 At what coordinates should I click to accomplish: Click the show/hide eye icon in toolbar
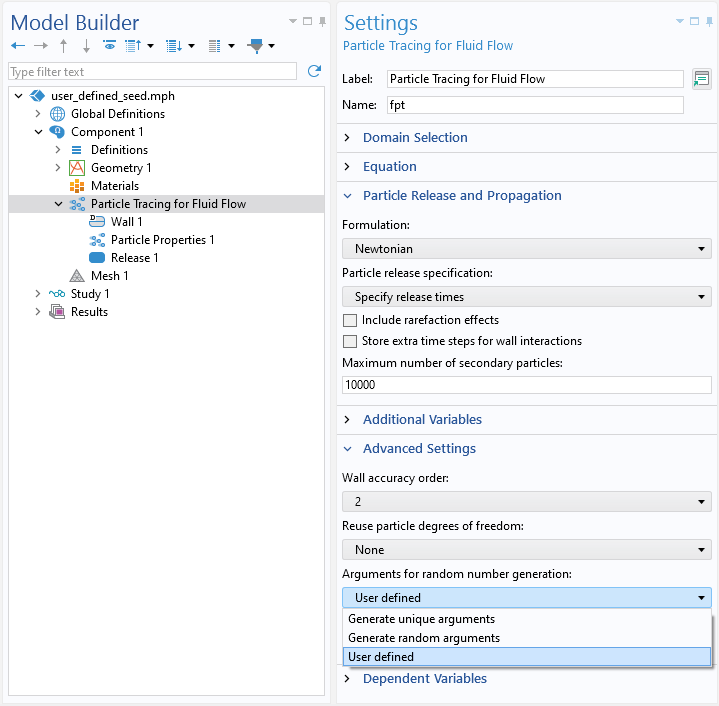[109, 46]
